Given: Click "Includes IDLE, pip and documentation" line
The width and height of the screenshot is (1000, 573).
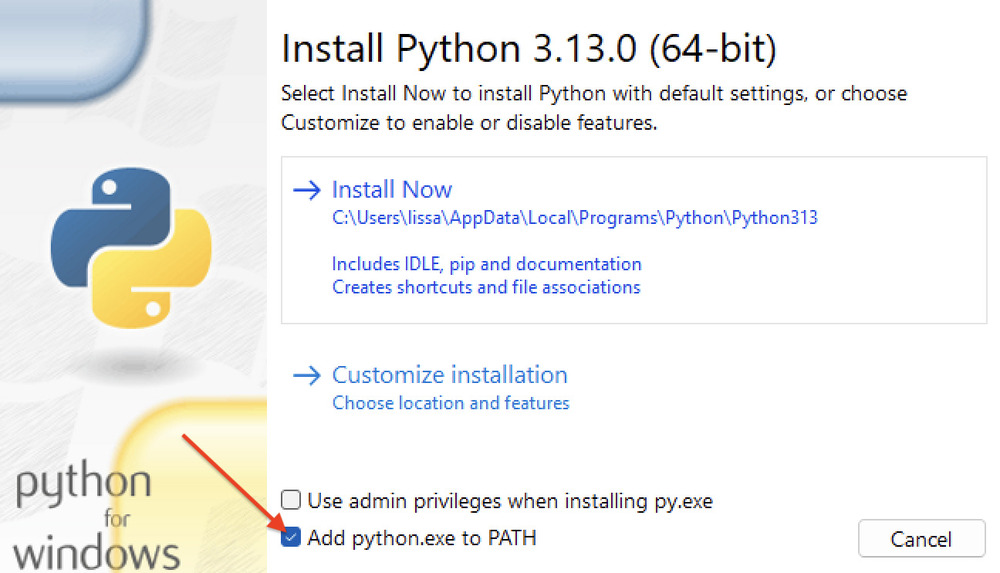Looking at the screenshot, I should click(486, 264).
